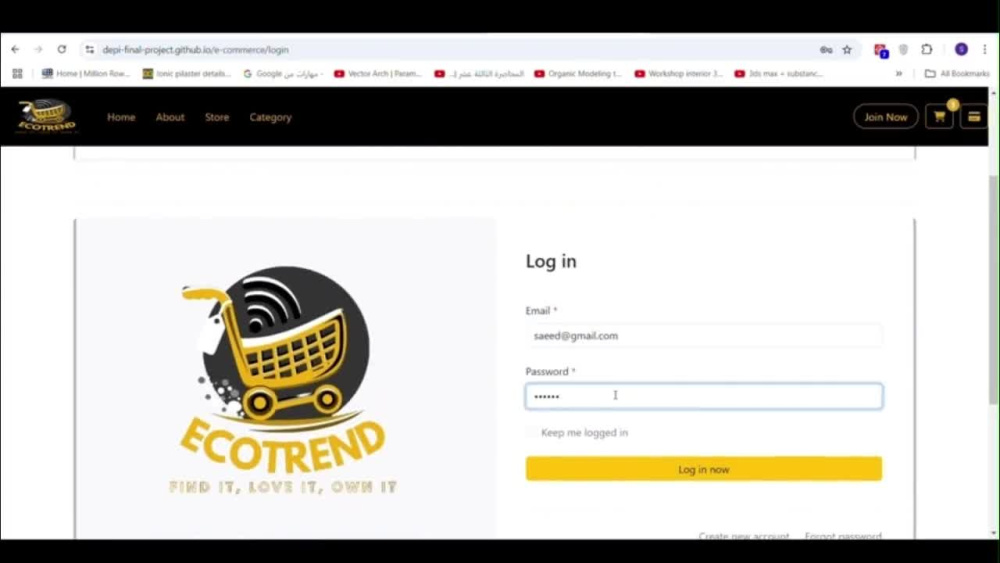Tick the Keep me logged in checkbox
Screen dimensions: 1000x563
tap(531, 432)
